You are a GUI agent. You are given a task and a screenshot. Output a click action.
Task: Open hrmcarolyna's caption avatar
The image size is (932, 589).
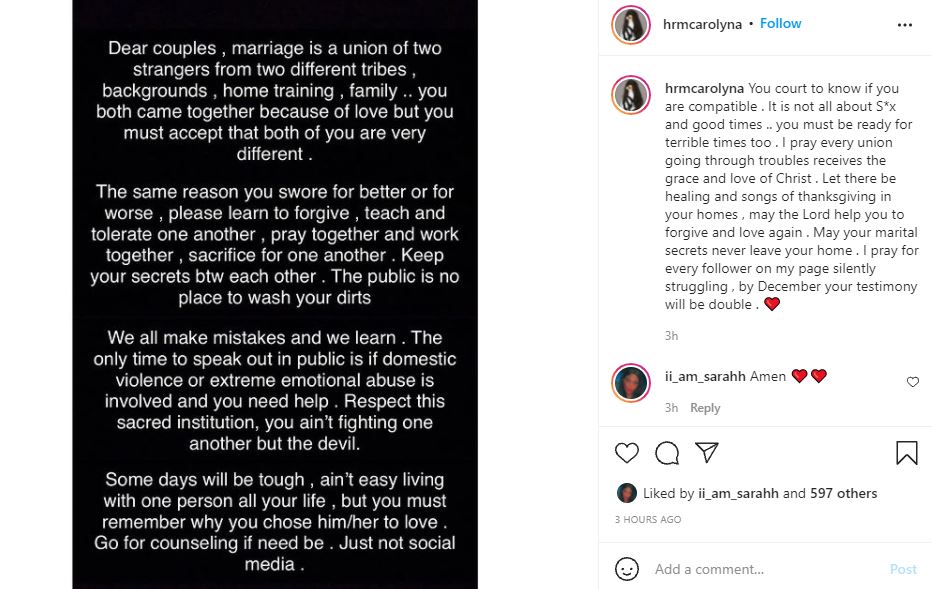631,95
